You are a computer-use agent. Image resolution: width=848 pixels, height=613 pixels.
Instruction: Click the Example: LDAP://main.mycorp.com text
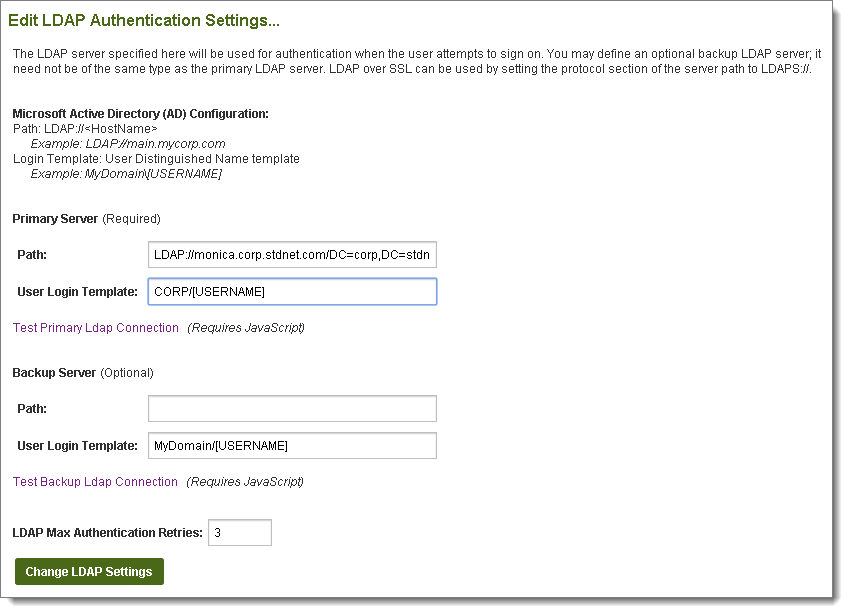pos(128,144)
